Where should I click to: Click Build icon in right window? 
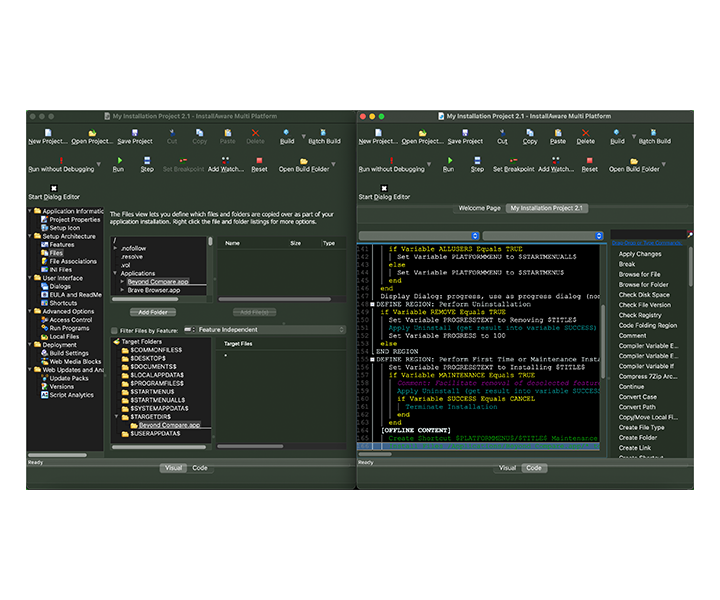tap(617, 133)
